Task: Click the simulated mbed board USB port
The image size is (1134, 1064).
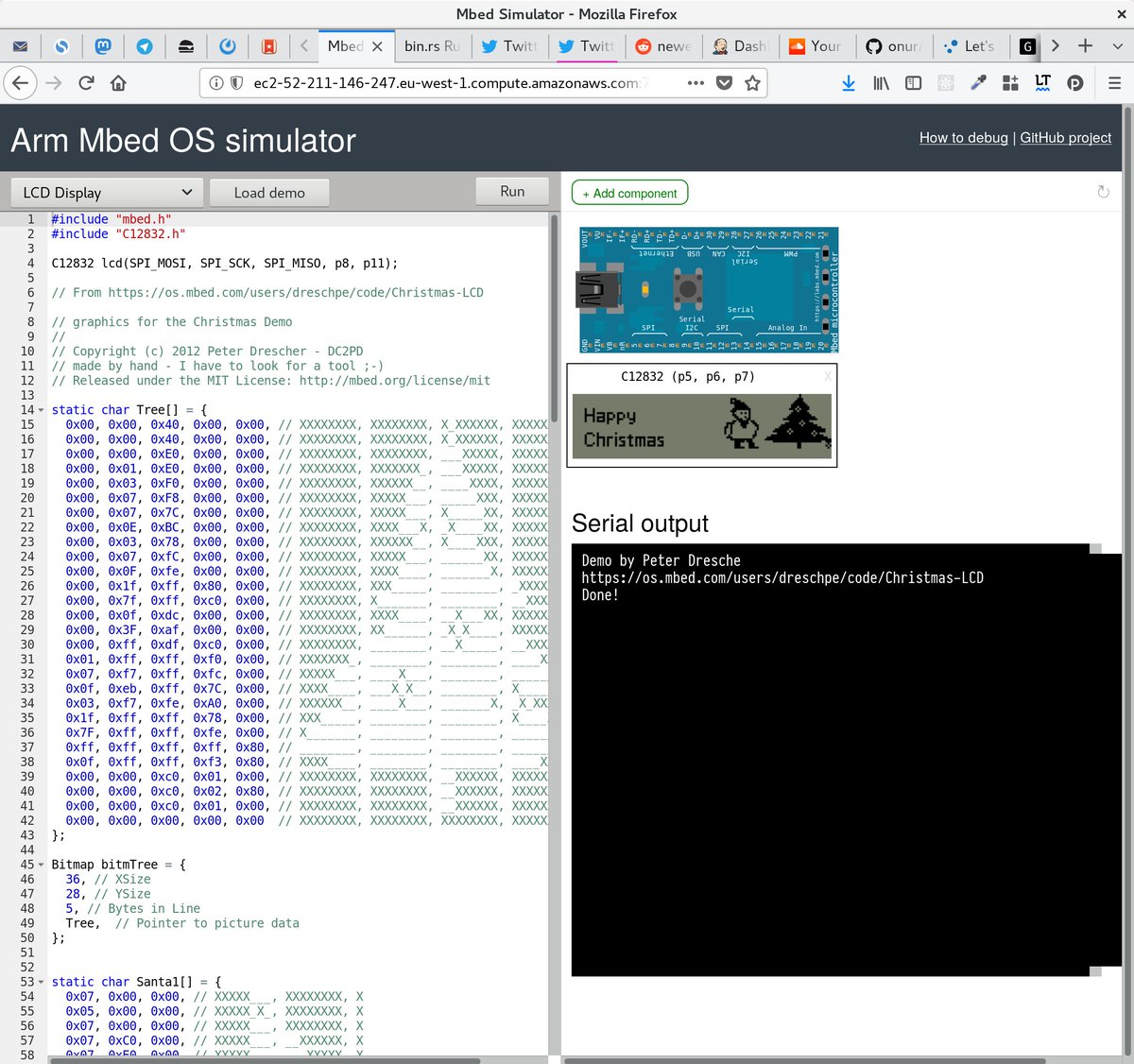Action: click(x=598, y=289)
